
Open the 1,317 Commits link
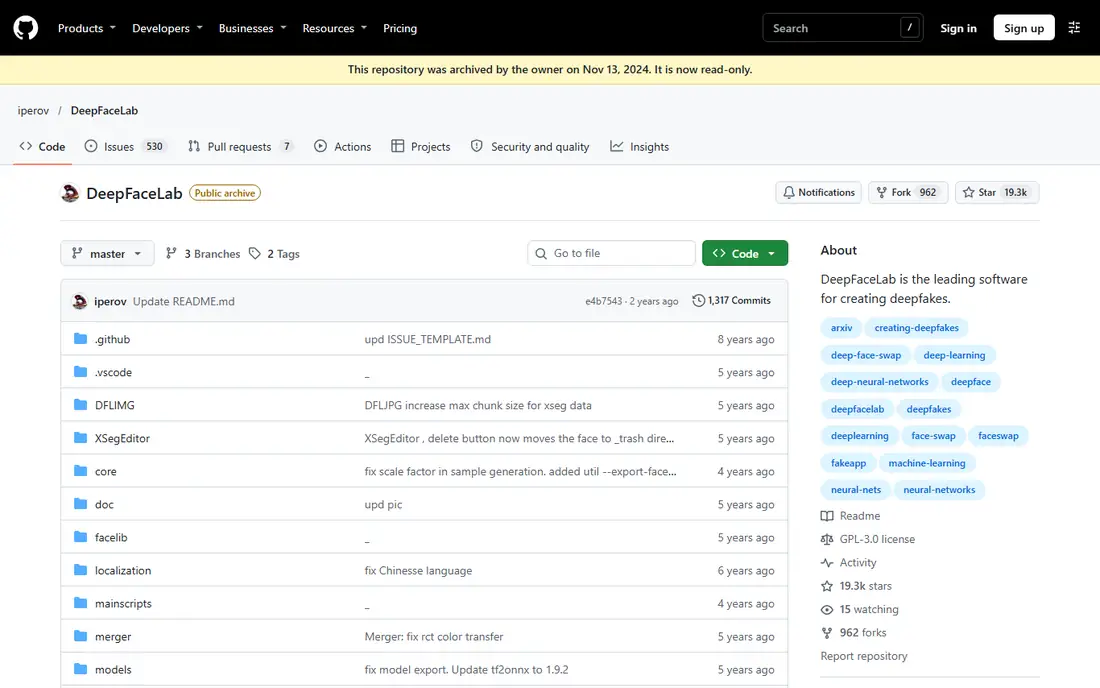[731, 300]
